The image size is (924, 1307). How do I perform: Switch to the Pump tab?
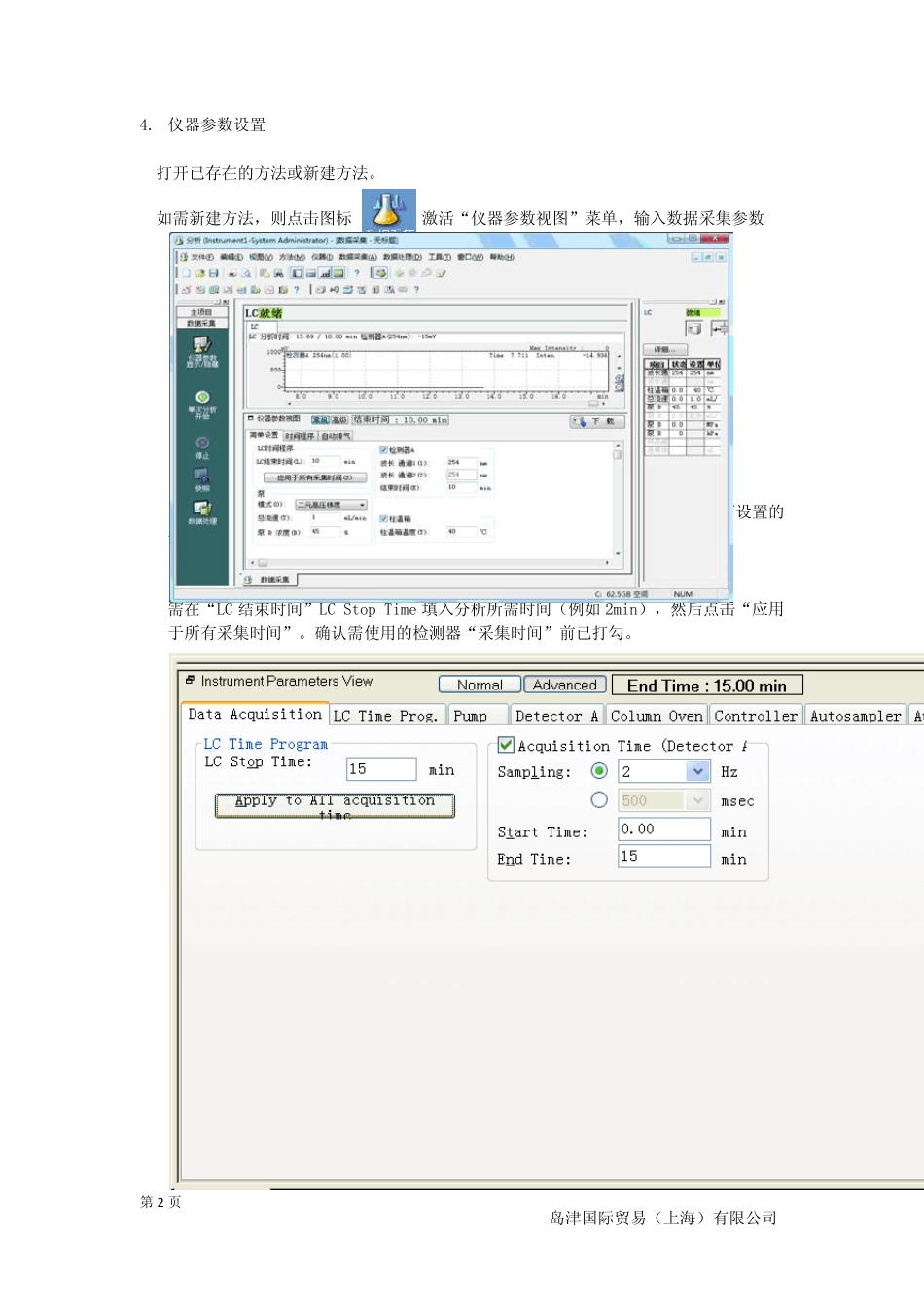pos(478,716)
